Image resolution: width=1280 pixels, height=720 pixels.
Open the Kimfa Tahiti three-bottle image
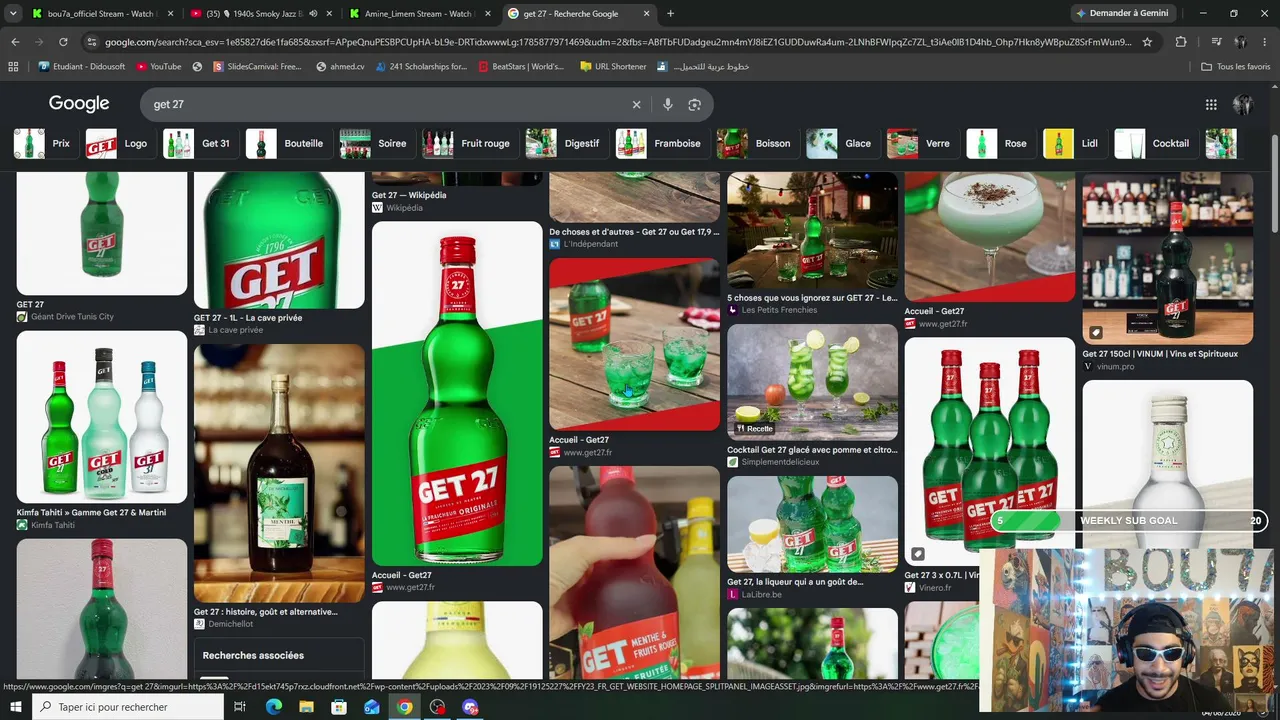[102, 417]
